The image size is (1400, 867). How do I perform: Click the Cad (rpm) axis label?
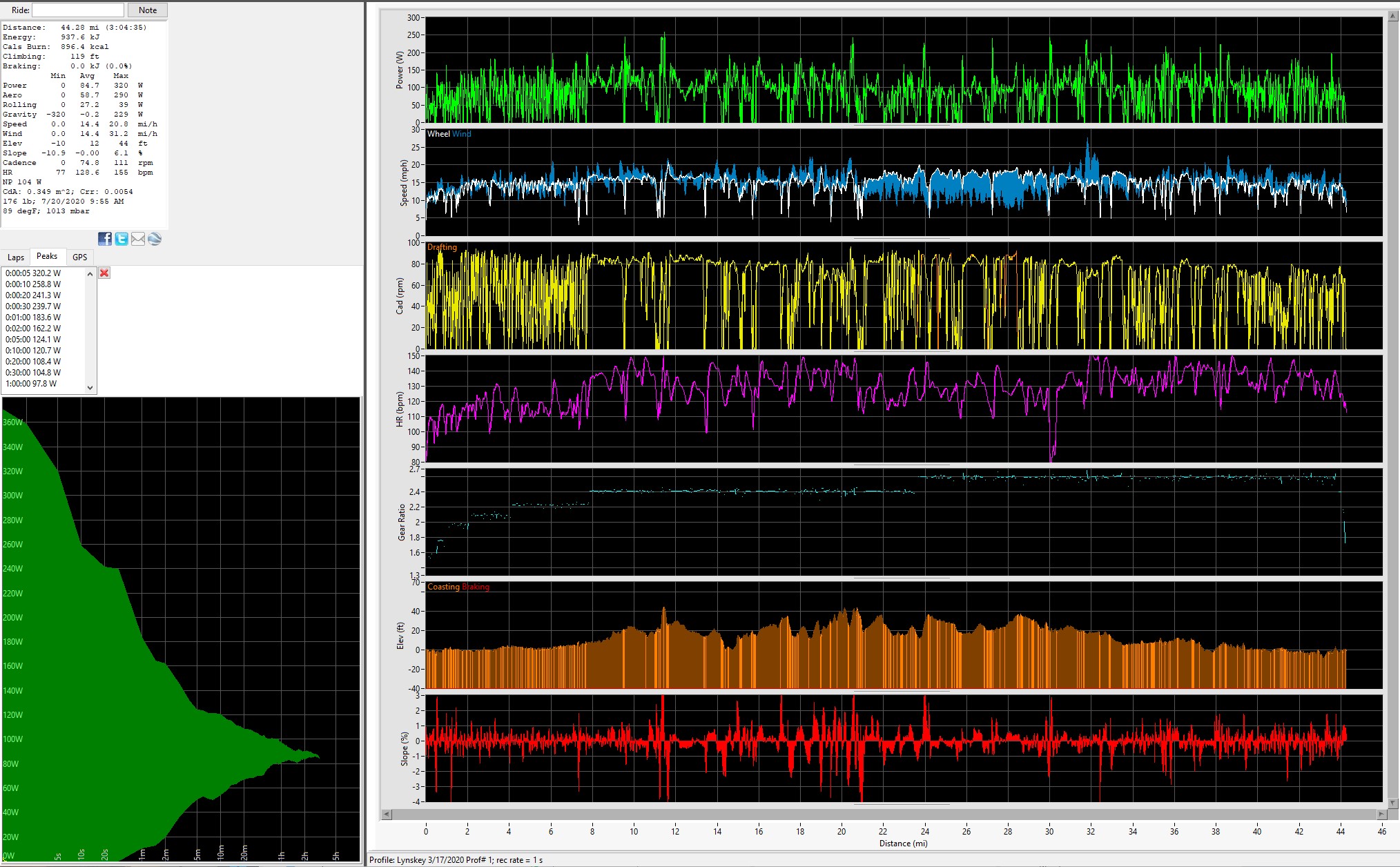pos(400,296)
